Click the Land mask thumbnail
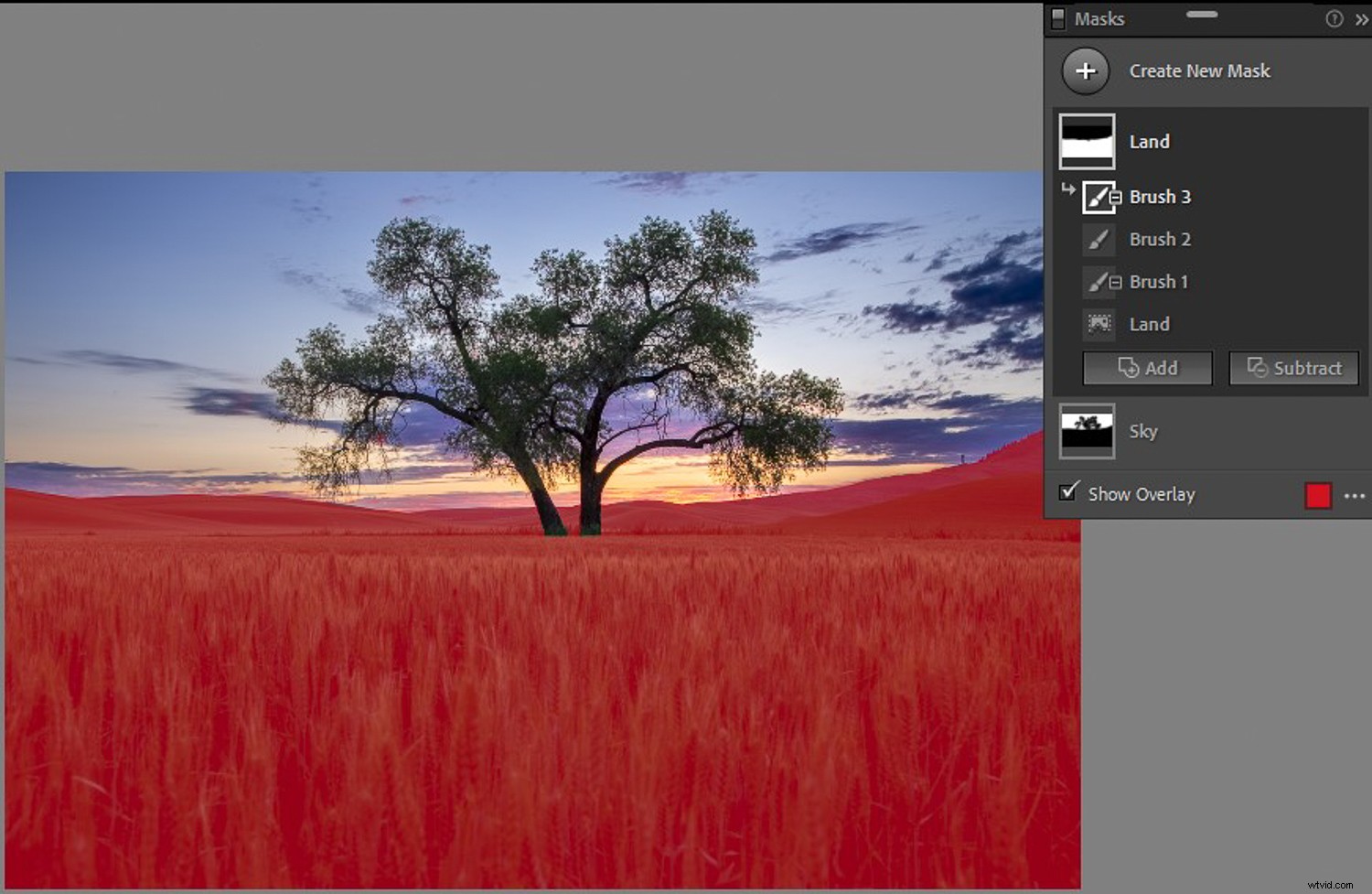The height and width of the screenshot is (894, 1372). 1087,142
